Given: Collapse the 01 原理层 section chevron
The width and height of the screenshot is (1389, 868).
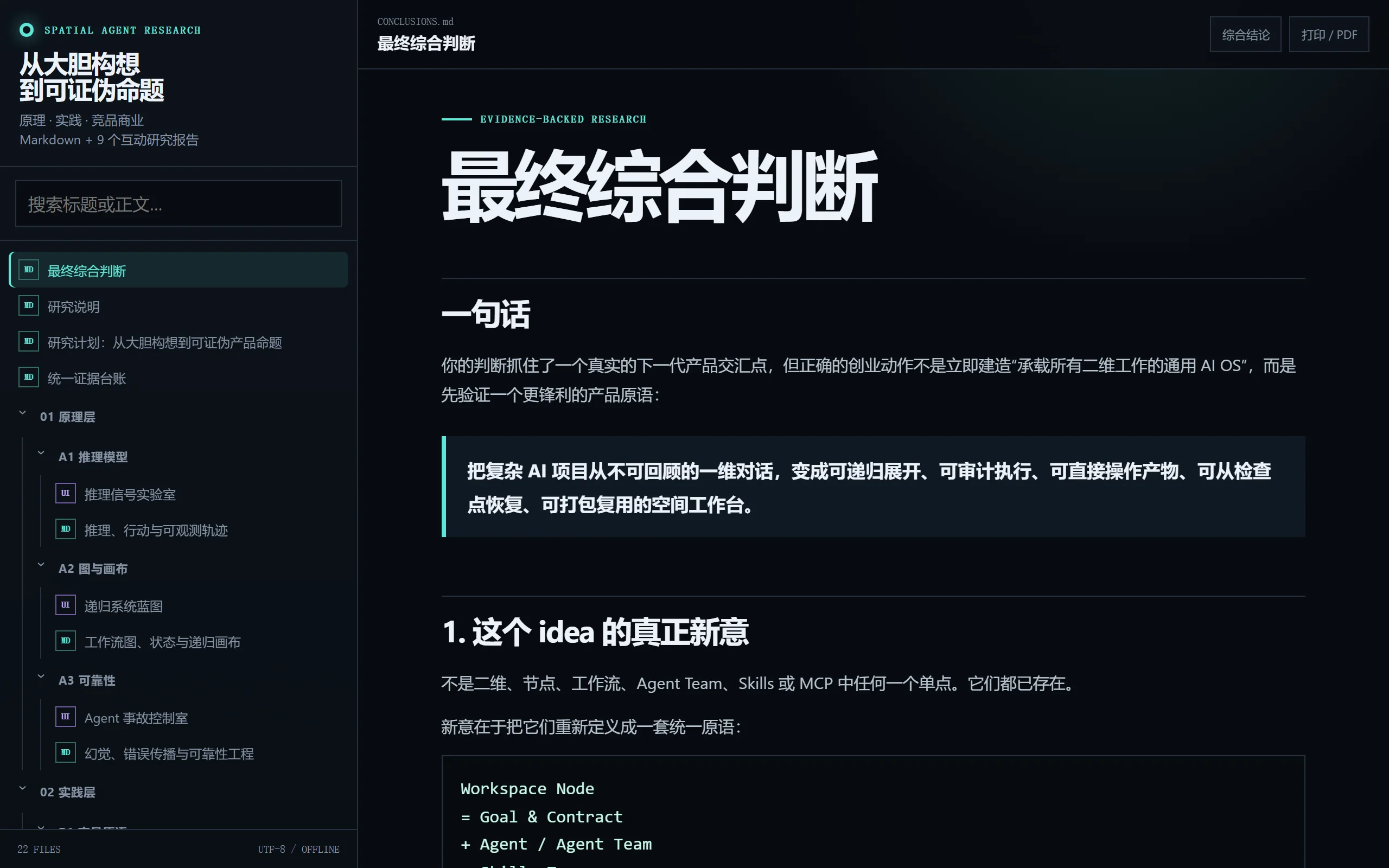Looking at the screenshot, I should [22, 412].
